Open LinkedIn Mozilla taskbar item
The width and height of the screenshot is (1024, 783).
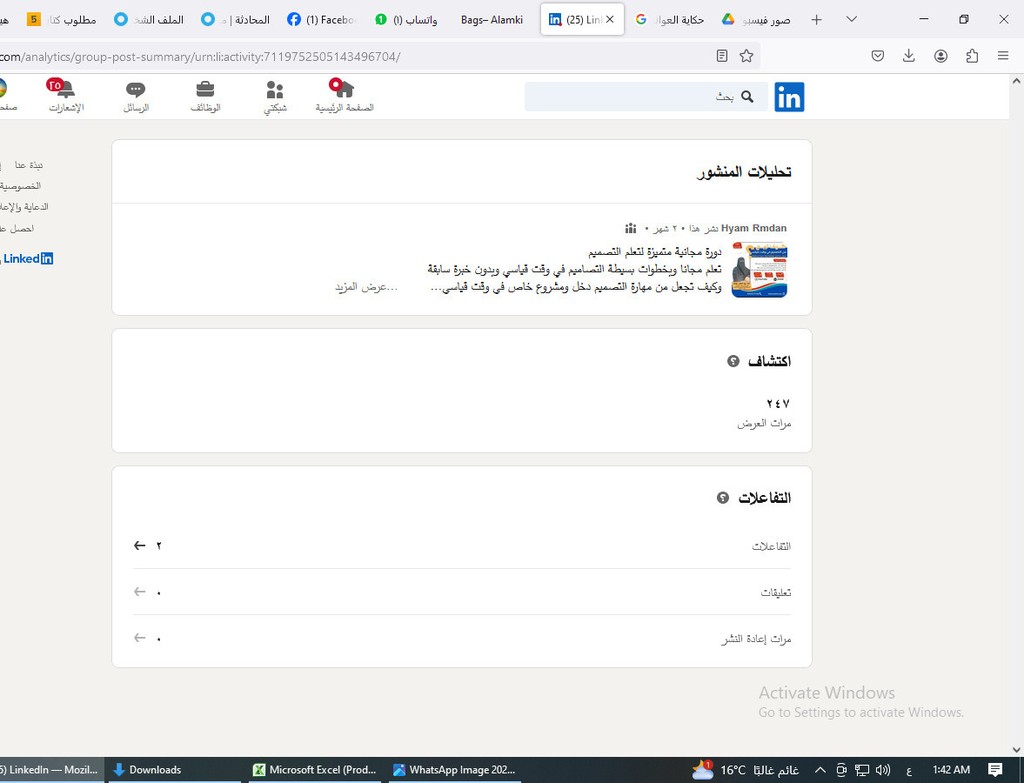pos(51,770)
